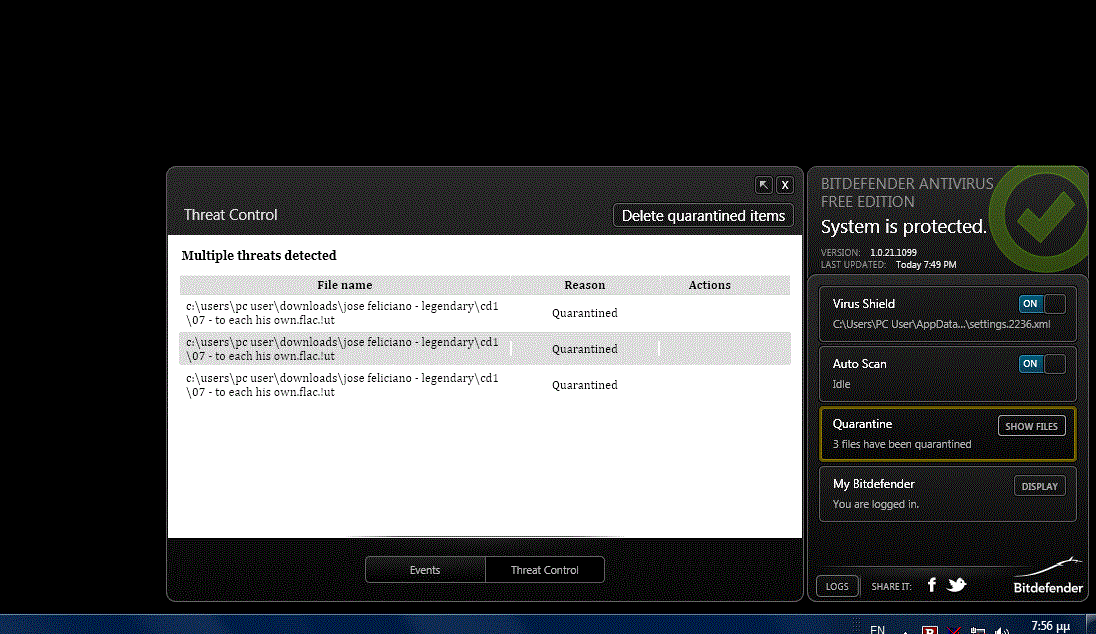
Task: Switch to the Events tab
Action: coord(425,570)
